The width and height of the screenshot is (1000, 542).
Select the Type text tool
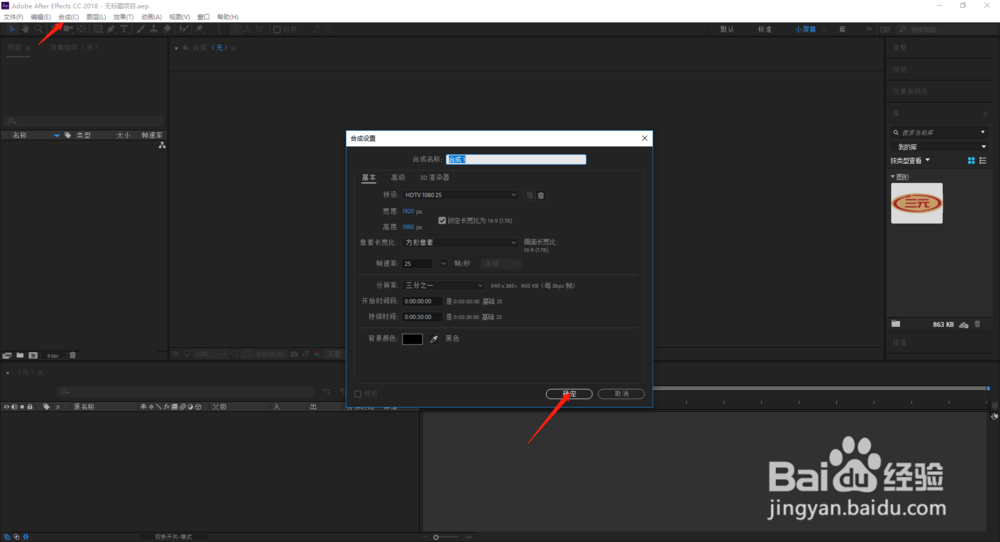tap(124, 29)
